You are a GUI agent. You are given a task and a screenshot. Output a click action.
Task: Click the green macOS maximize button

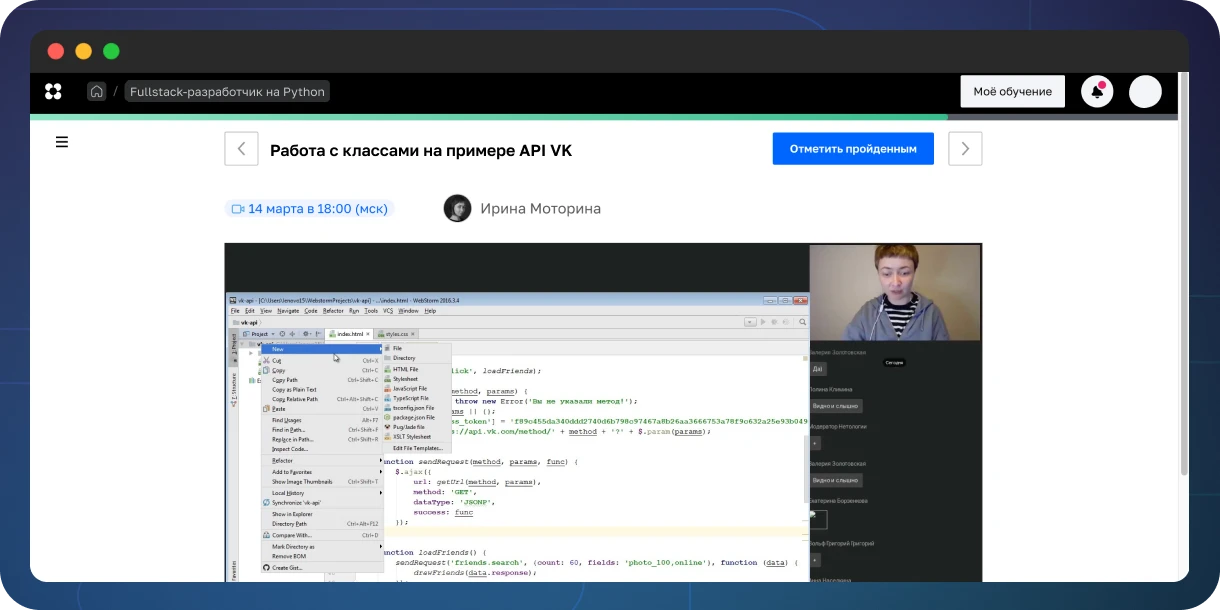coord(111,51)
